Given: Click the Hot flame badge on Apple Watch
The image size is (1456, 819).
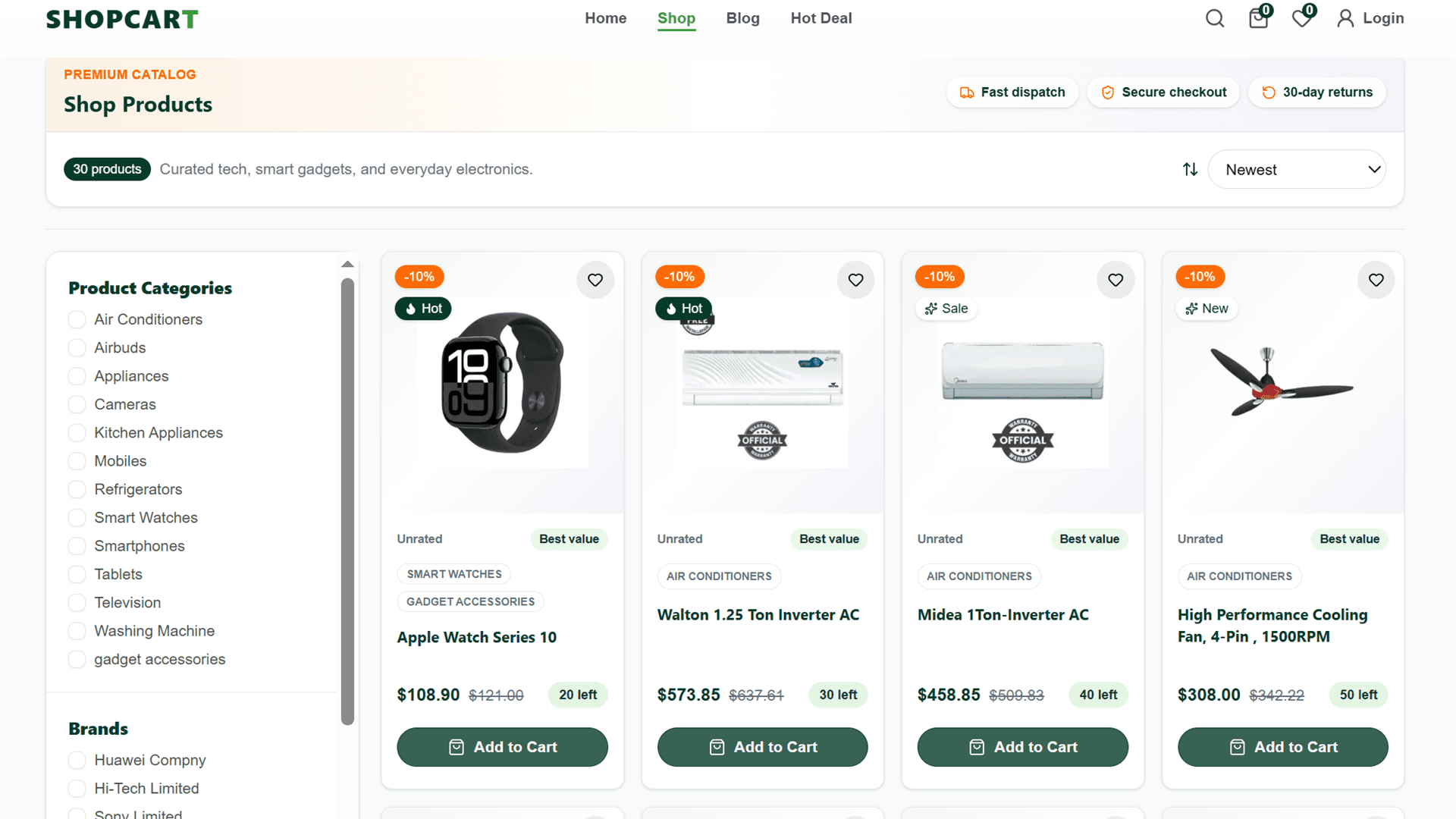Looking at the screenshot, I should [423, 309].
